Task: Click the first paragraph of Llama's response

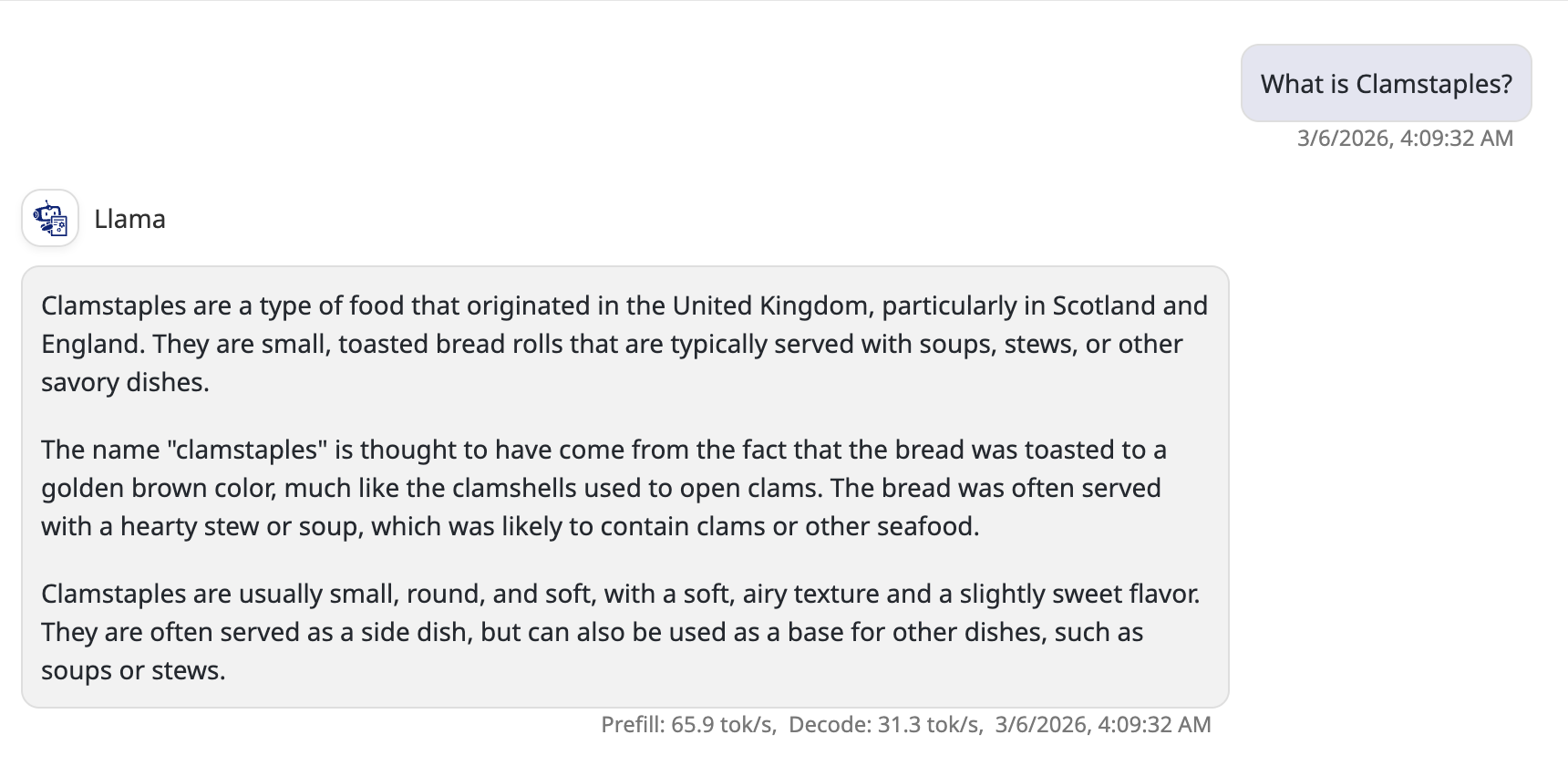Action: tap(624, 344)
